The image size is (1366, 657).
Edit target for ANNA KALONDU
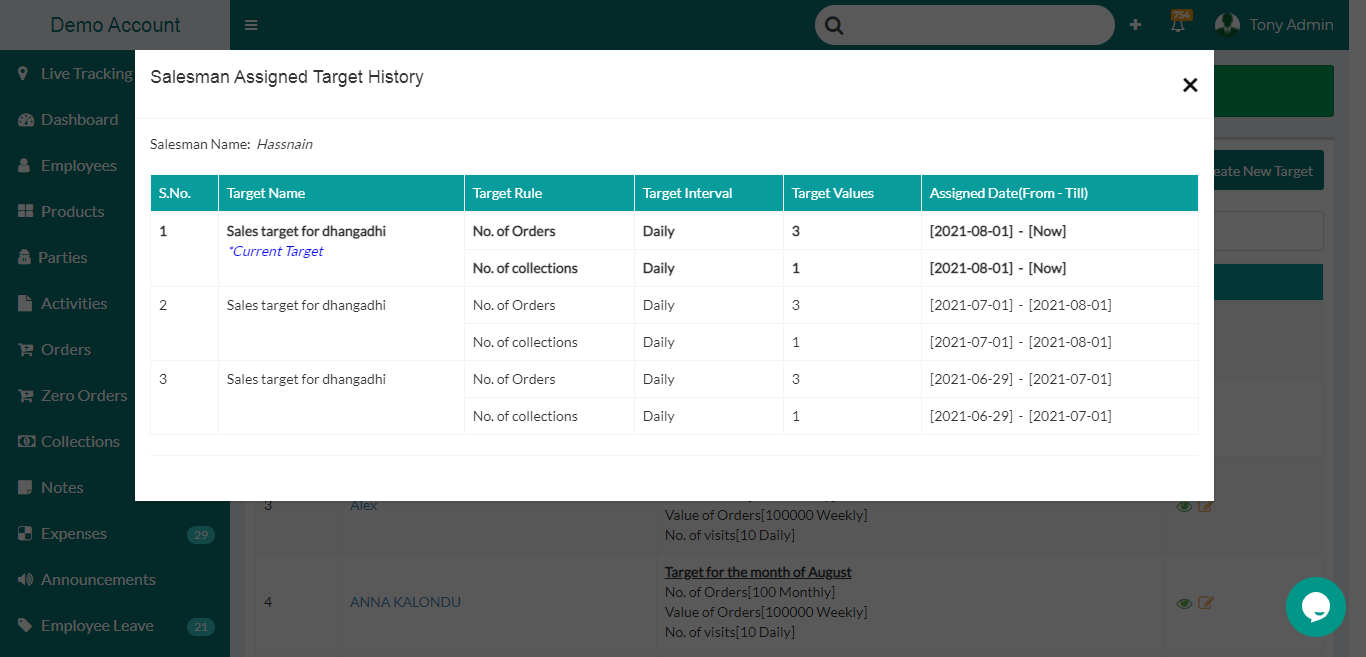click(x=1206, y=603)
